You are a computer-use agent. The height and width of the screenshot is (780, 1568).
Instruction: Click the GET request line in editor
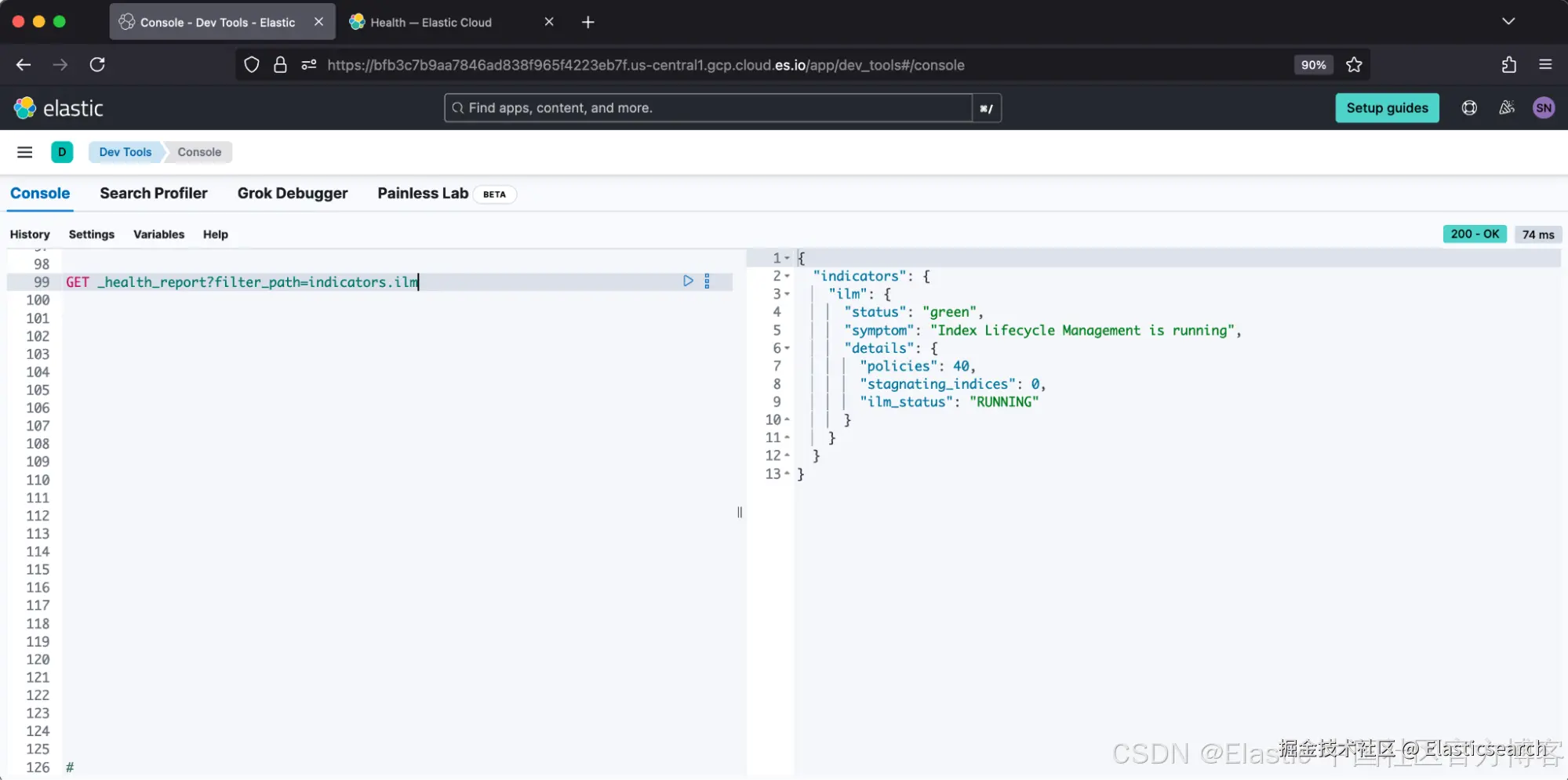click(x=242, y=282)
